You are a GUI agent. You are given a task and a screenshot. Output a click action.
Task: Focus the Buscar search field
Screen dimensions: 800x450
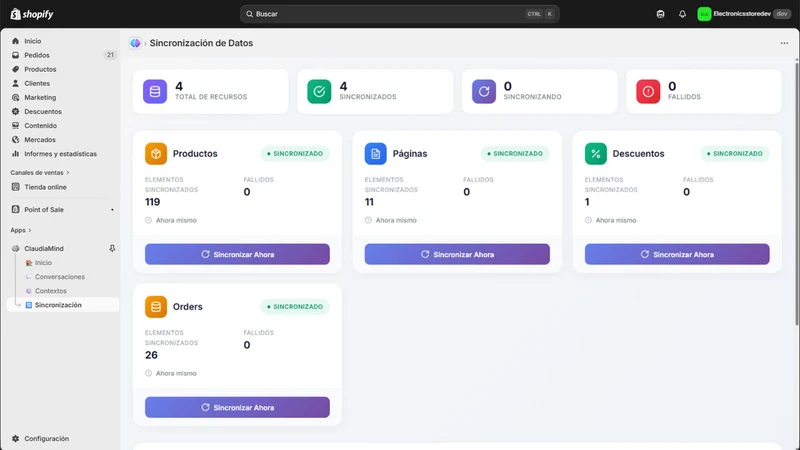(x=399, y=14)
